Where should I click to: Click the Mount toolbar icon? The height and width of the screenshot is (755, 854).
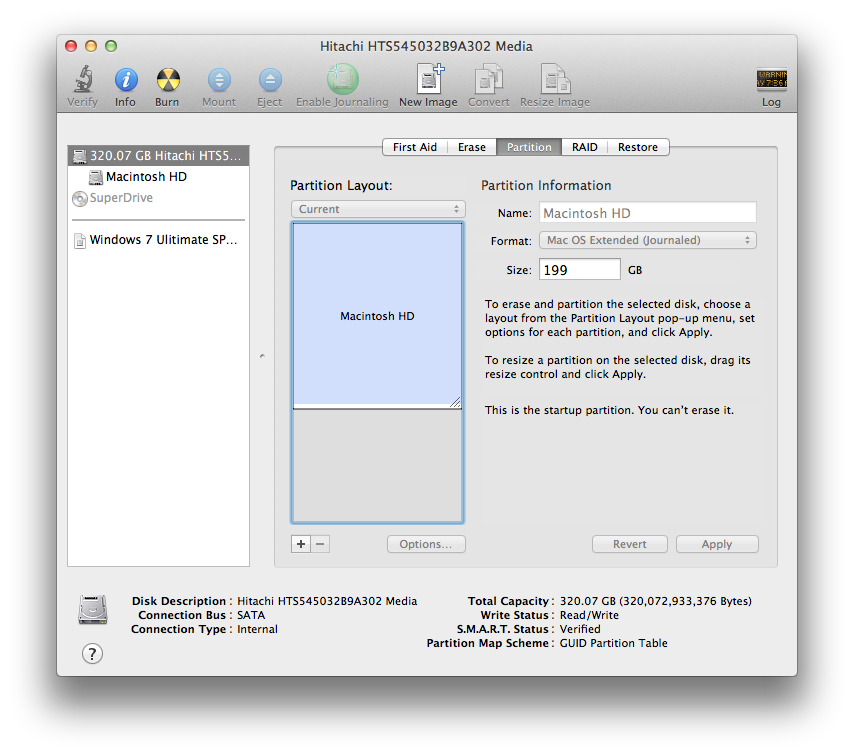coord(219,80)
